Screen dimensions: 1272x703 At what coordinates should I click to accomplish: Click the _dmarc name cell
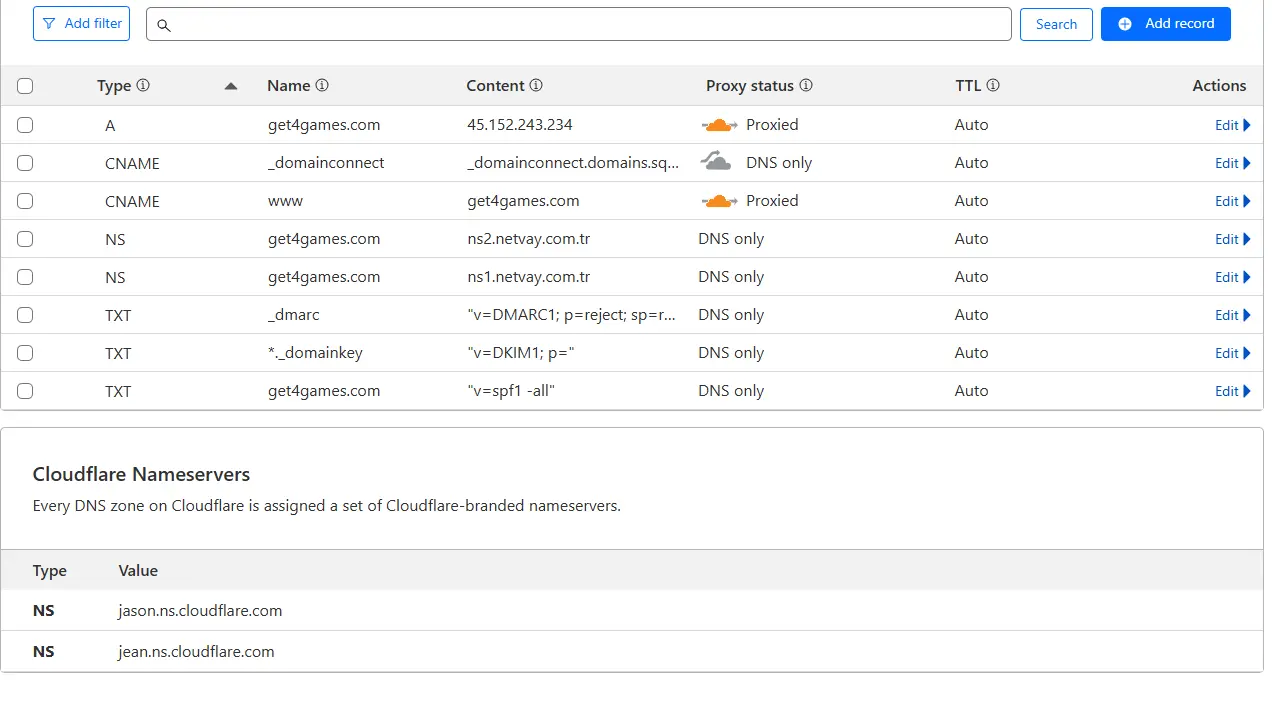(294, 315)
